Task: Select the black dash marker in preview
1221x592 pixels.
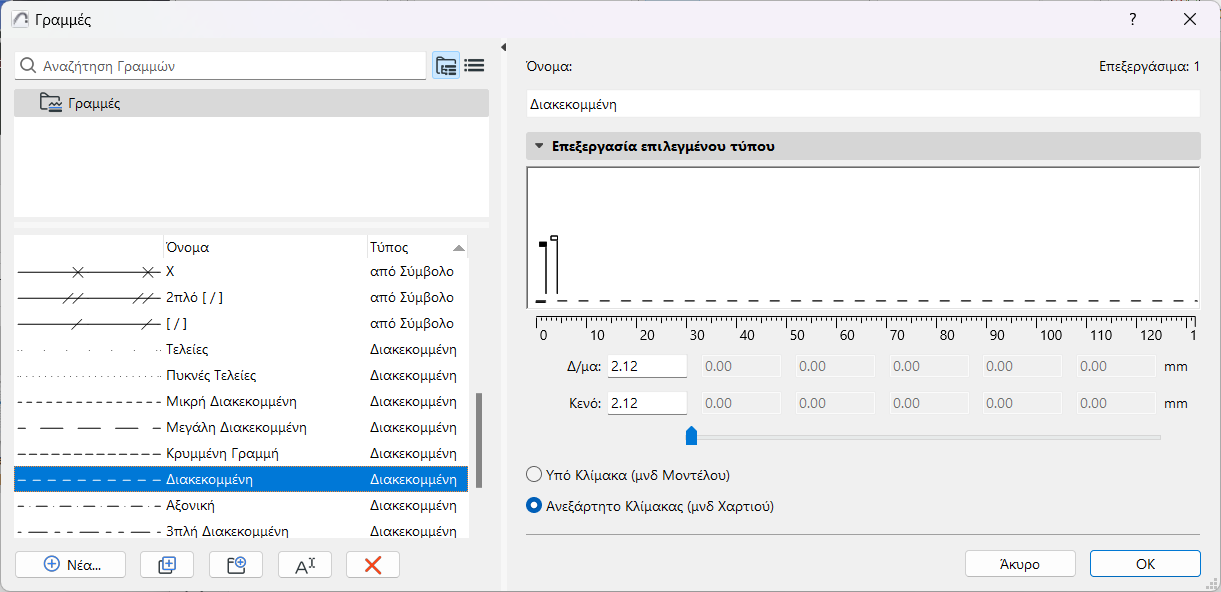Action: (543, 244)
